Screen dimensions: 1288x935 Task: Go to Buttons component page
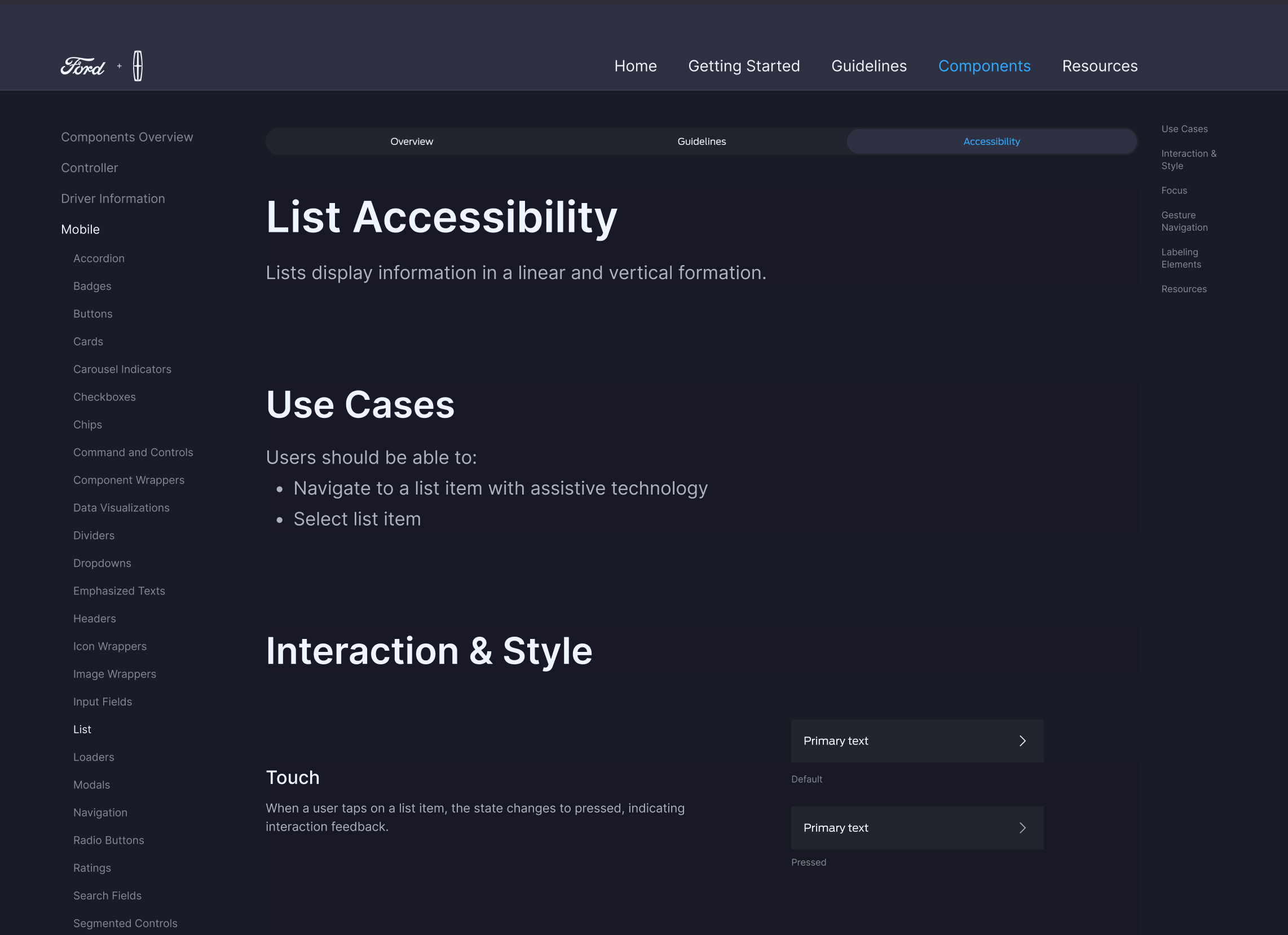(x=92, y=314)
